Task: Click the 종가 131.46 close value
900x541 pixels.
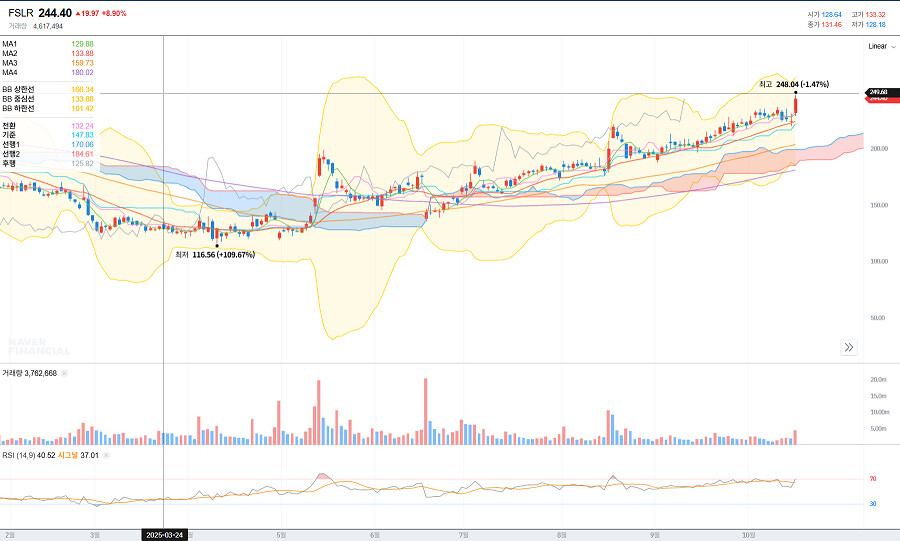Action: [824, 25]
